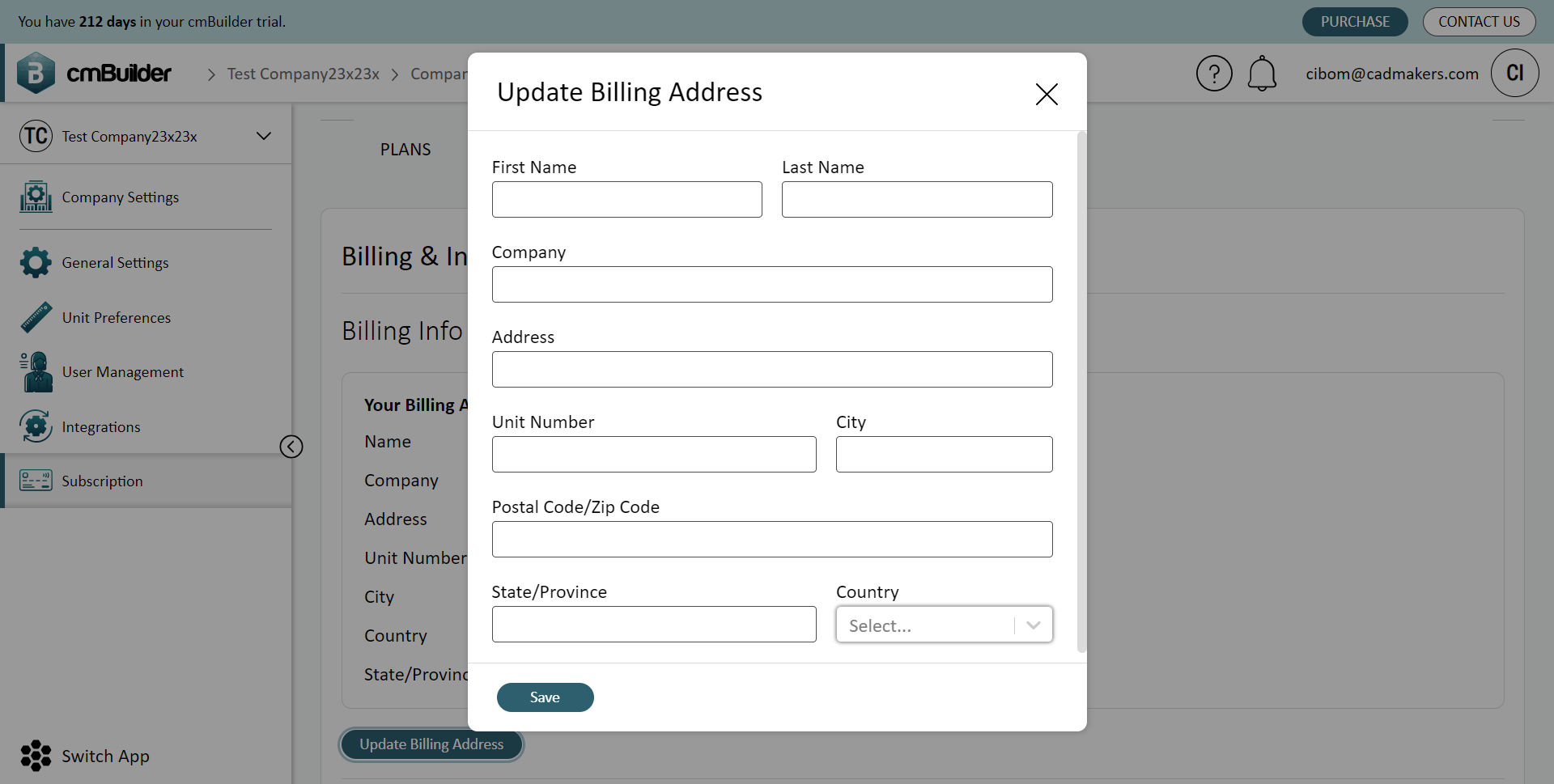Open User Management person icon
This screenshot has width=1554, height=784.
(36, 371)
